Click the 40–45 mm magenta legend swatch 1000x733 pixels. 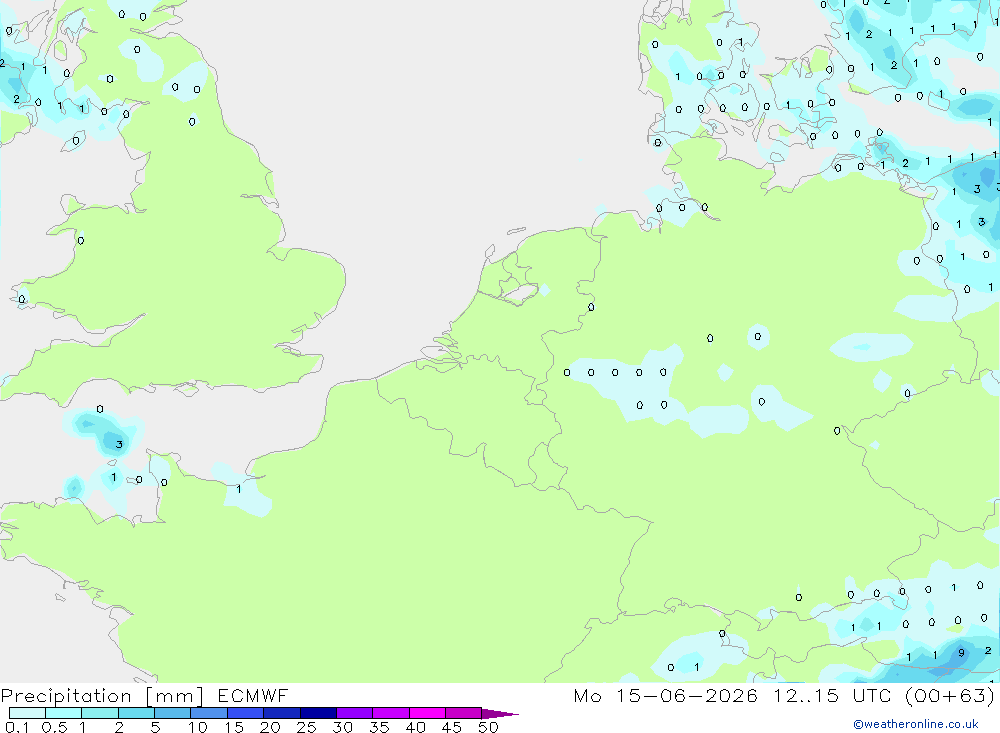(427, 713)
